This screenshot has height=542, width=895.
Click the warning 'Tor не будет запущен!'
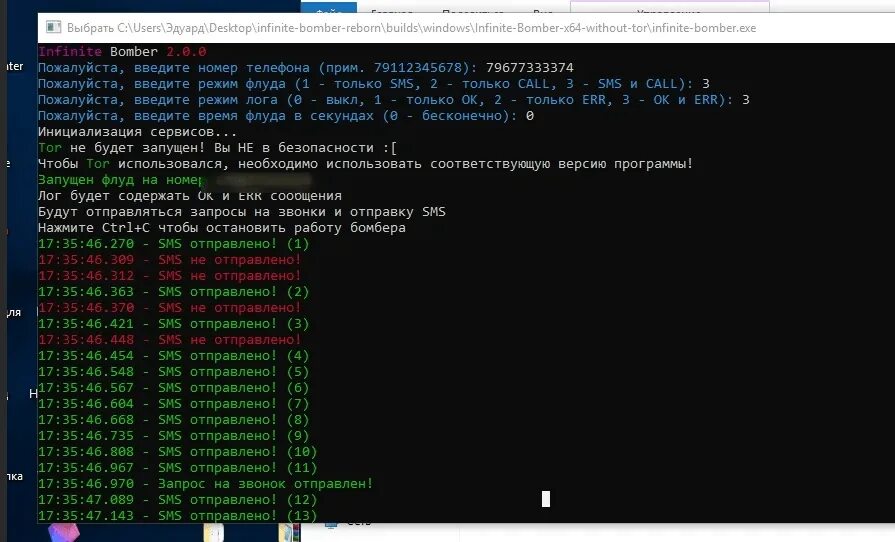coord(217,148)
